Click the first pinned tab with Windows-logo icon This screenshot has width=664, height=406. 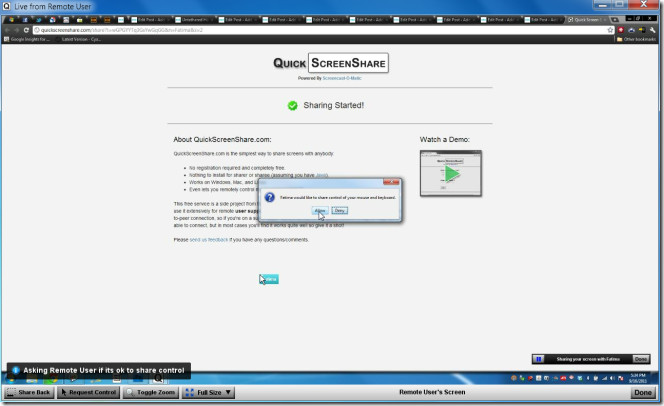pos(11,19)
